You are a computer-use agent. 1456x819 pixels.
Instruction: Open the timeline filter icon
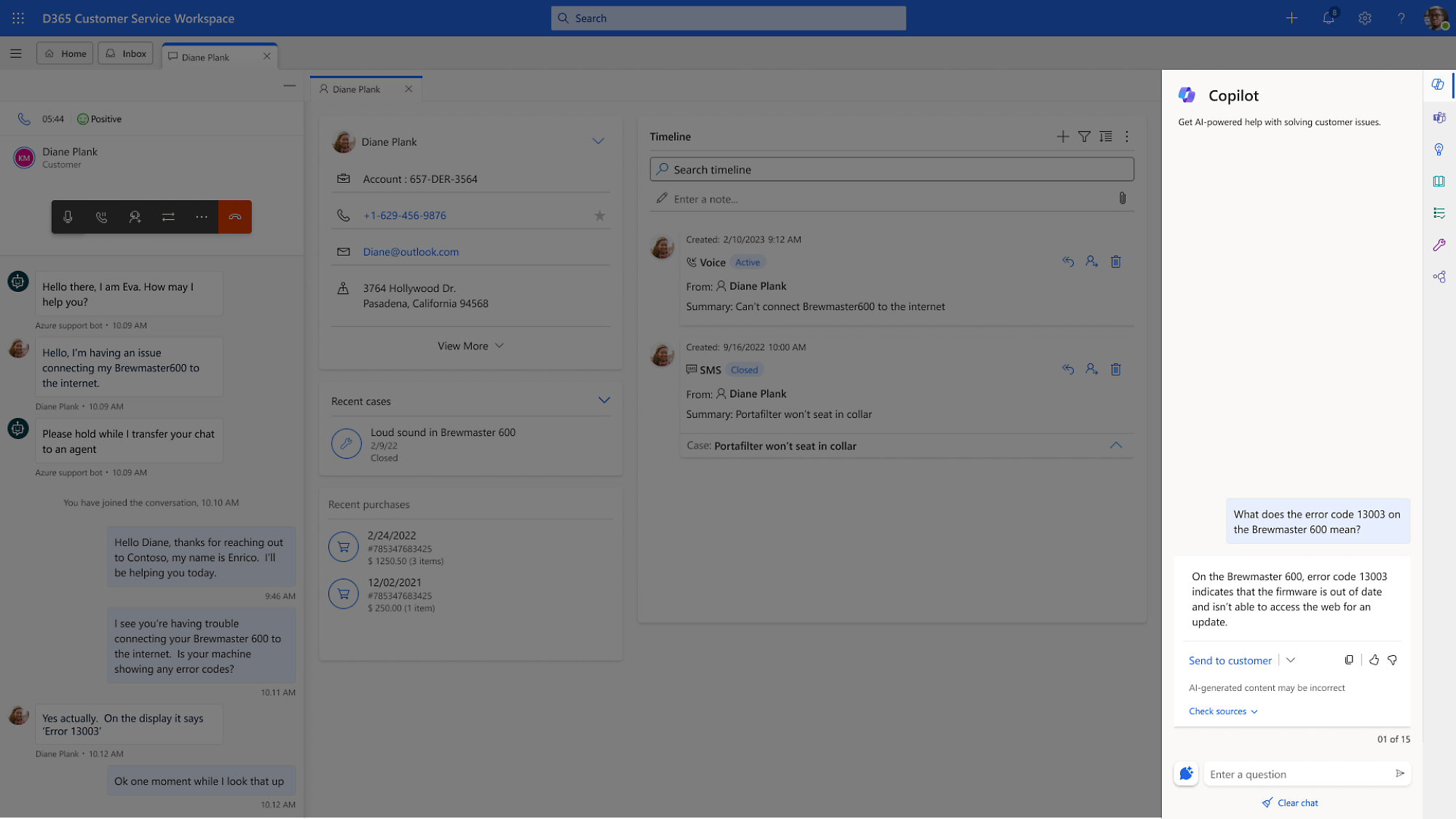coord(1084,136)
